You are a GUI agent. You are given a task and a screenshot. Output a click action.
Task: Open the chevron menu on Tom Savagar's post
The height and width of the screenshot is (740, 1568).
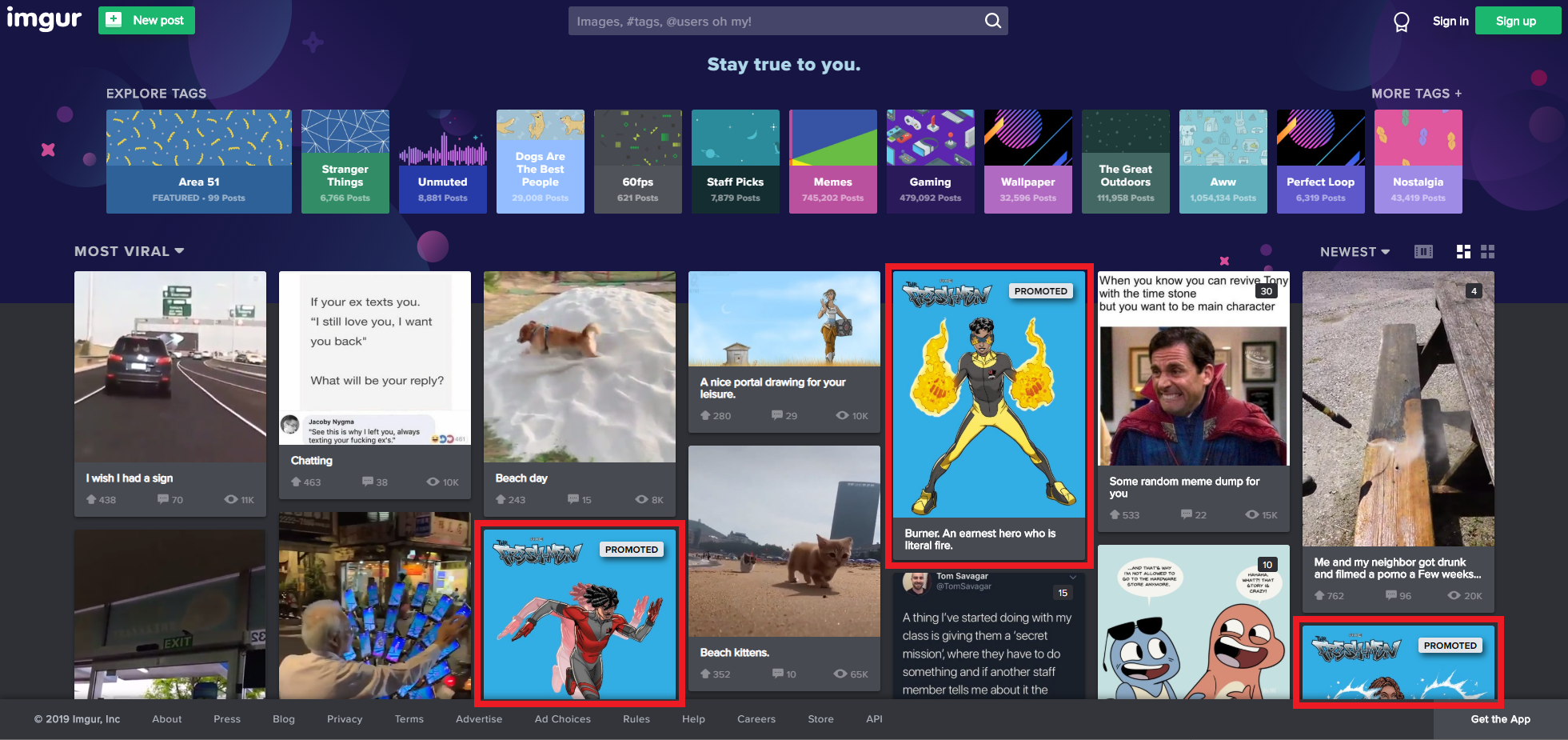[1072, 576]
